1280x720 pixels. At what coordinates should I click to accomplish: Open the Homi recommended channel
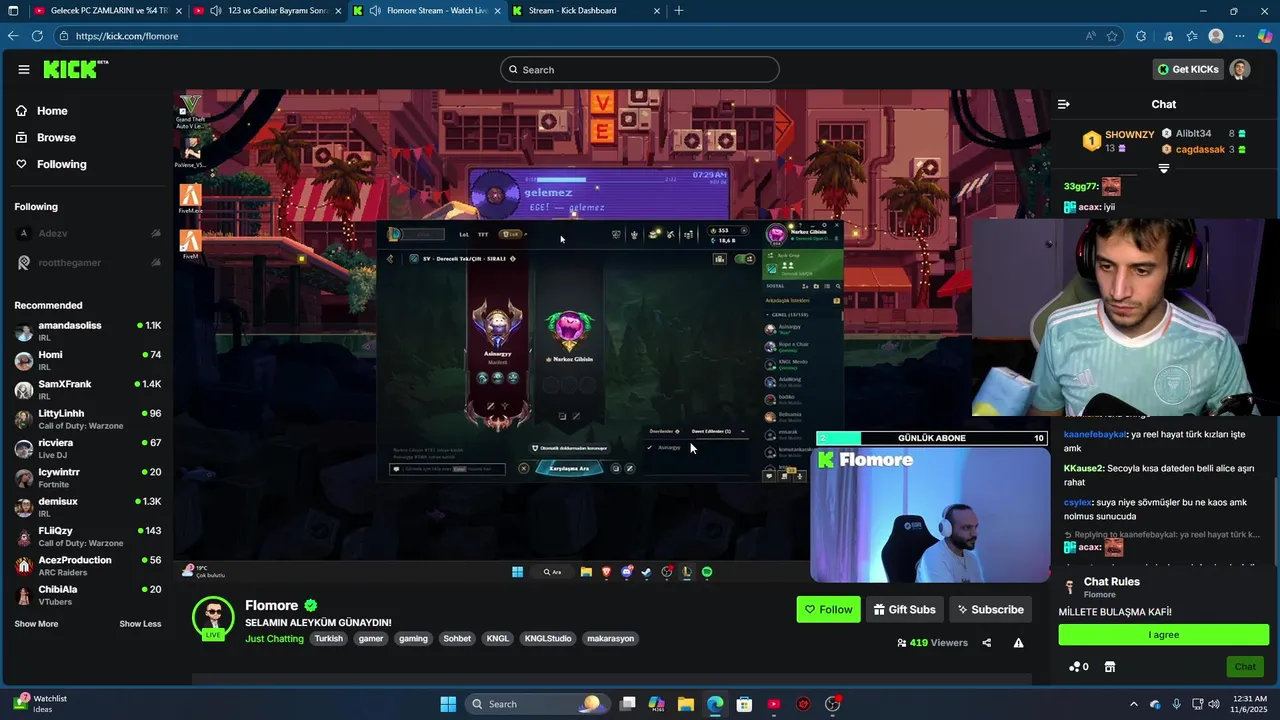87,361
